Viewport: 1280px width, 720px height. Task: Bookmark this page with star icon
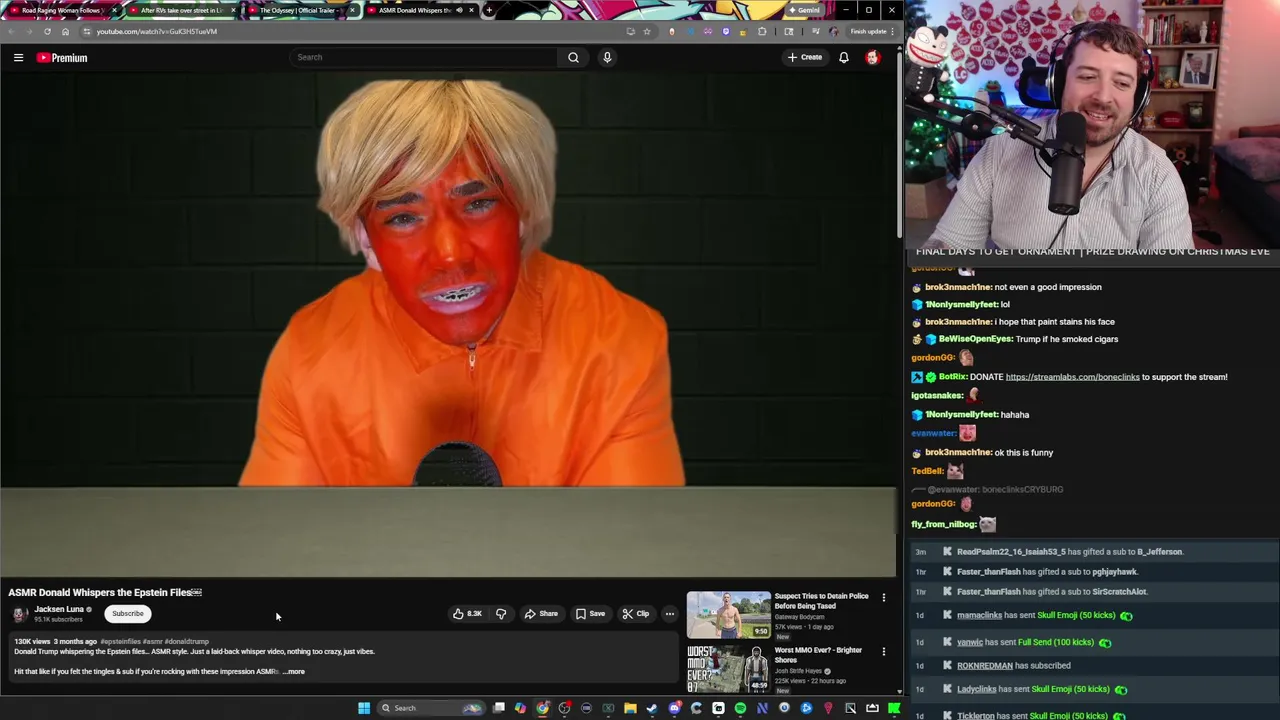[646, 31]
